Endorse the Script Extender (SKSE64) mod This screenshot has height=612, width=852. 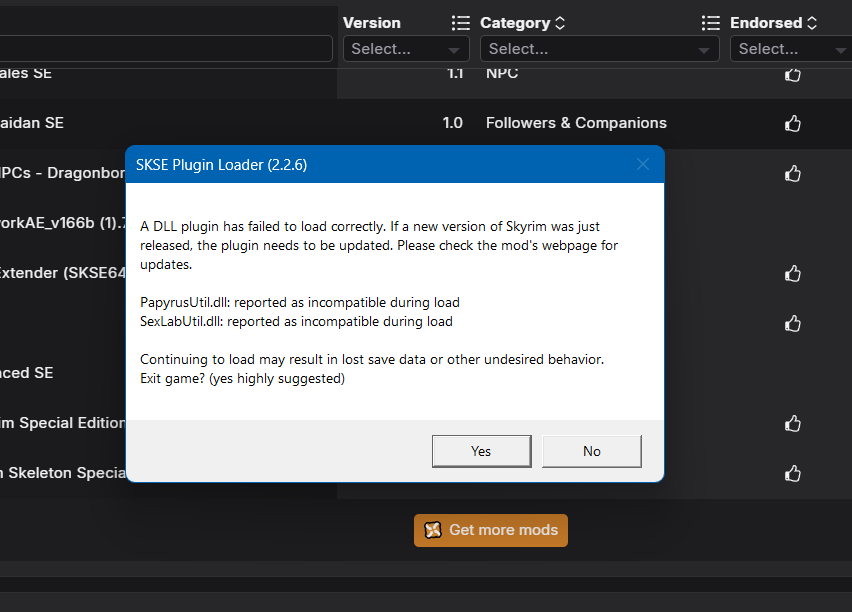(x=793, y=273)
